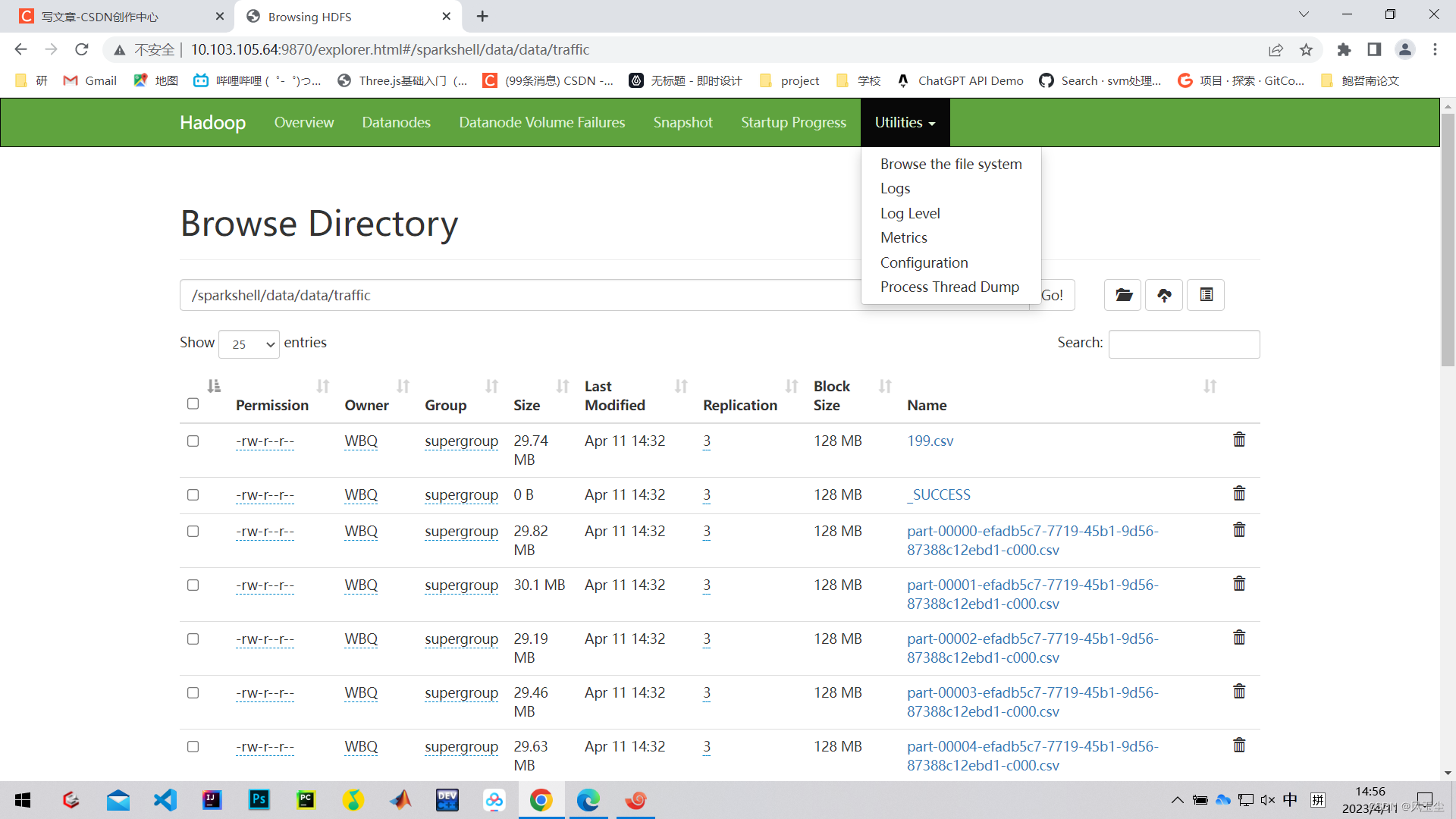1456x819 pixels.
Task: Expand the browser tab search chevron
Action: [x=1304, y=14]
